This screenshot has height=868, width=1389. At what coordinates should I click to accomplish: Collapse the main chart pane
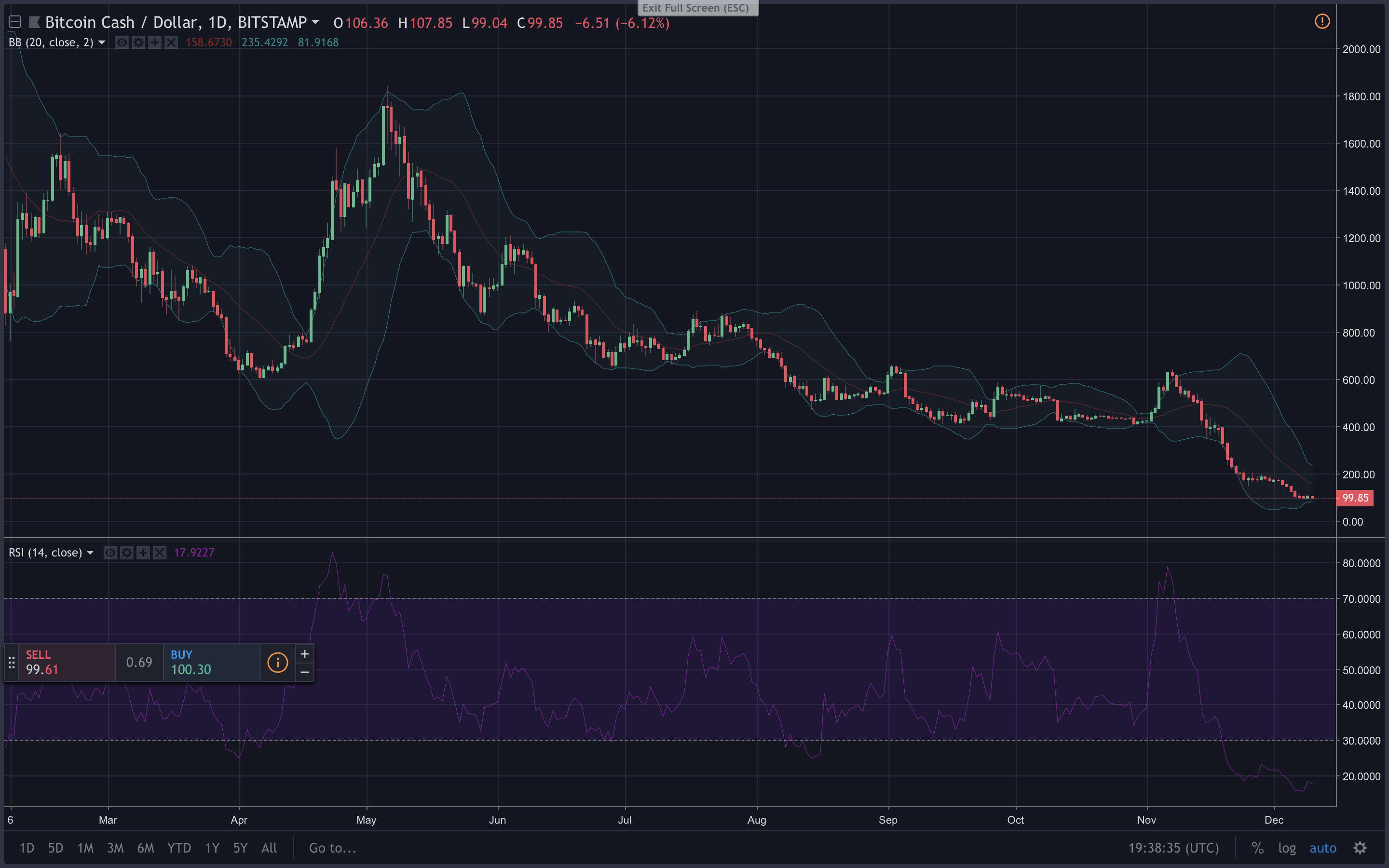pyautogui.click(x=15, y=22)
